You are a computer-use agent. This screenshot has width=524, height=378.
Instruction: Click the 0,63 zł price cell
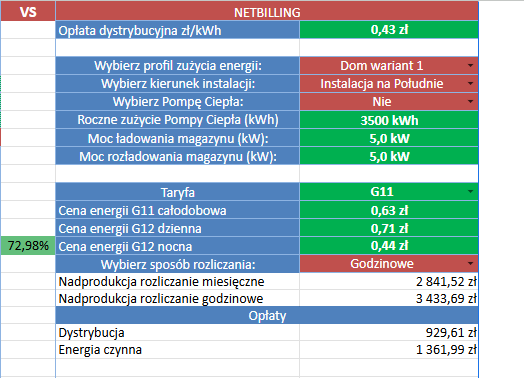point(389,210)
